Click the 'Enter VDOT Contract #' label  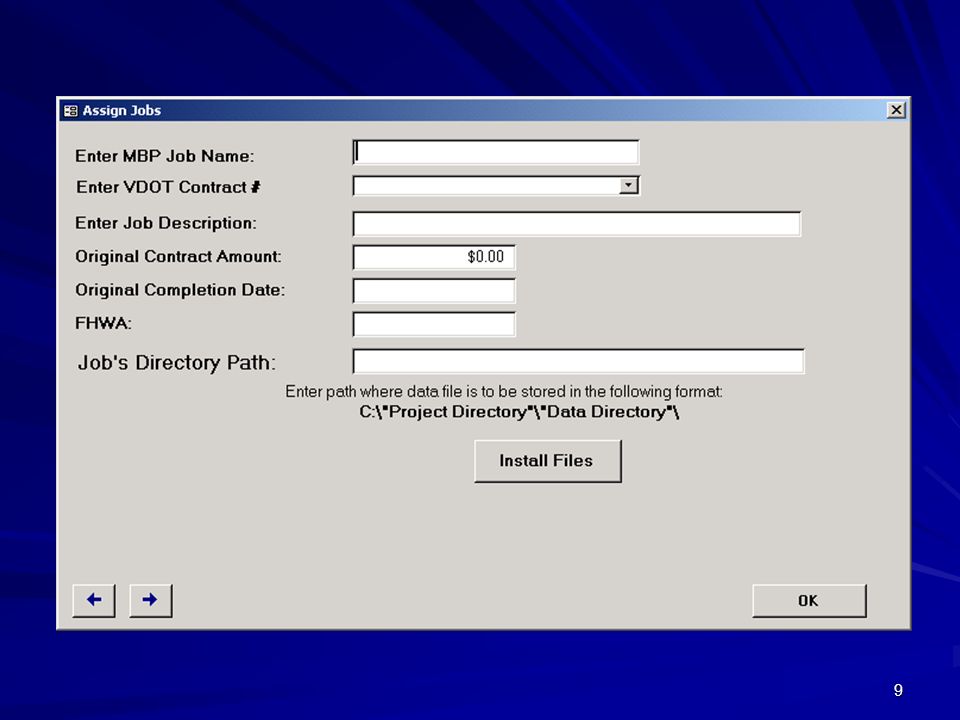(x=168, y=187)
